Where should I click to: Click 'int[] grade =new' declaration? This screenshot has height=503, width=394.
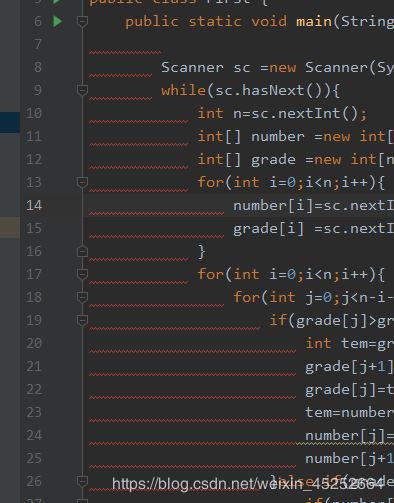(x=269, y=160)
